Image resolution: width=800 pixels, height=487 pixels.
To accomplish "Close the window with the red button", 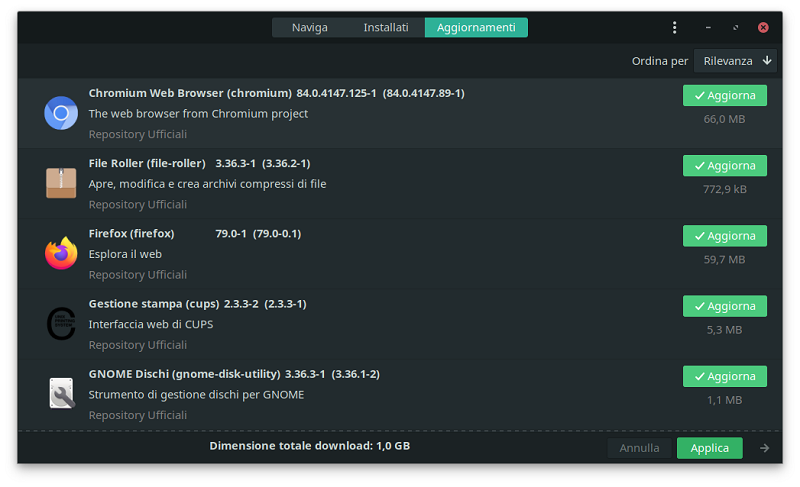I will click(x=763, y=28).
